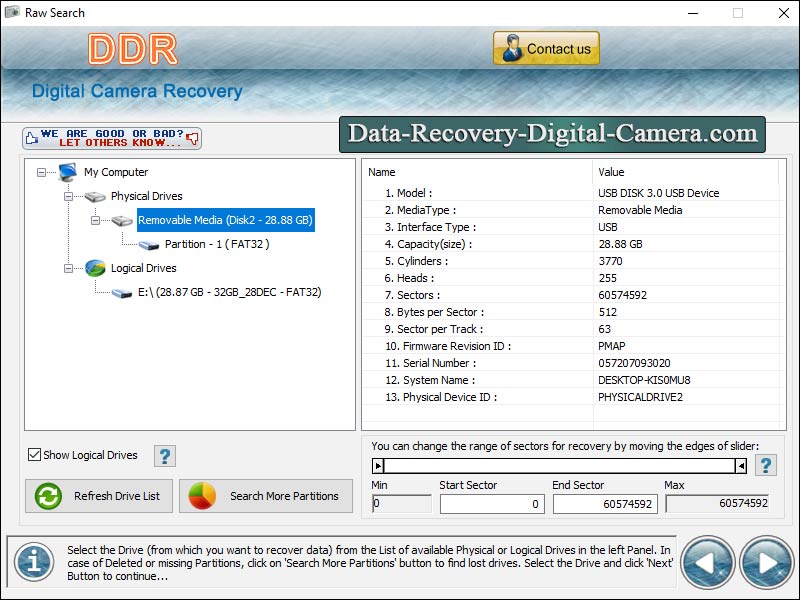Collapse the Physical Drives node
800x600 pixels.
(x=68, y=196)
